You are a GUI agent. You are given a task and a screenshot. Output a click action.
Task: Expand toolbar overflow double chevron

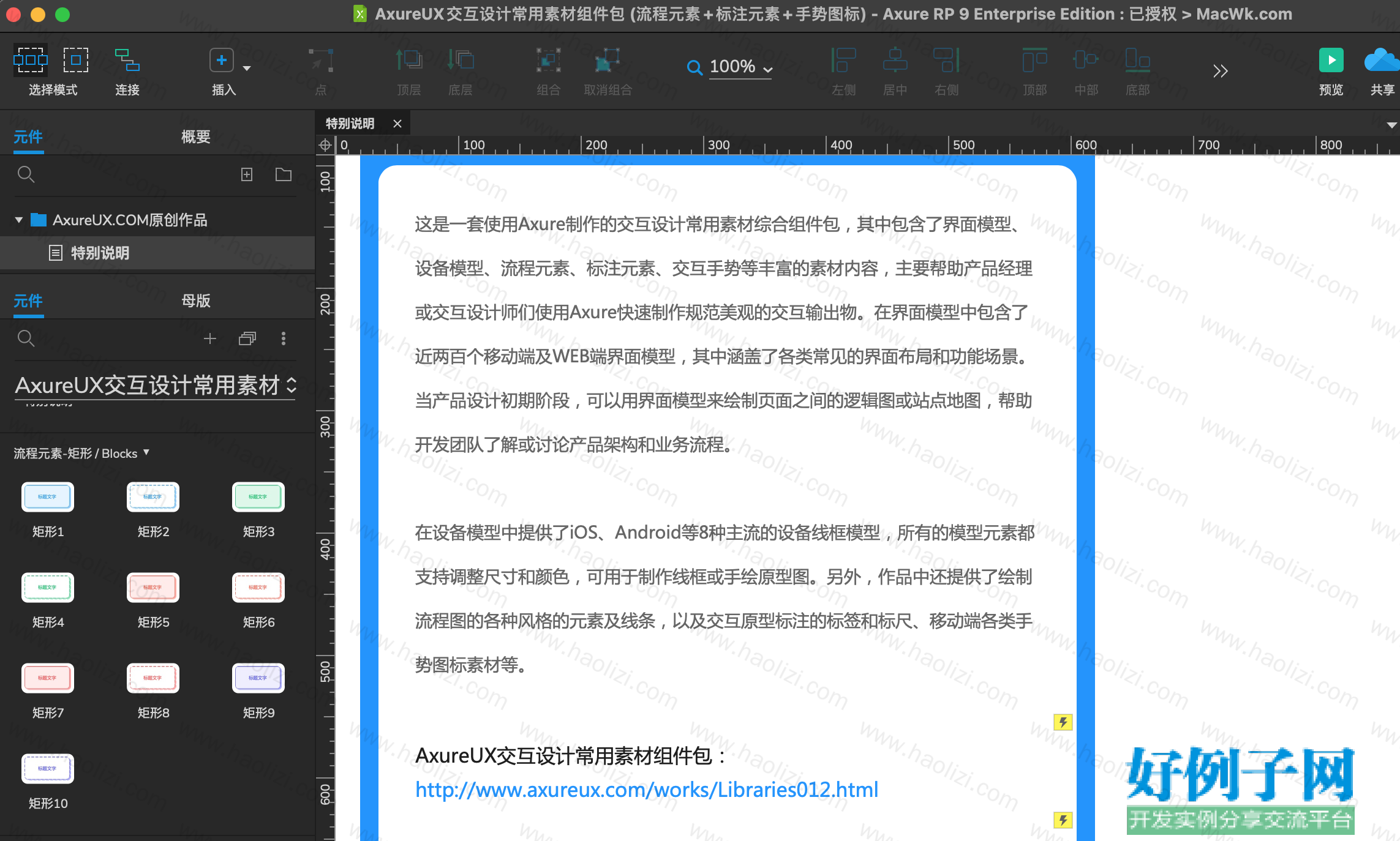[1220, 71]
